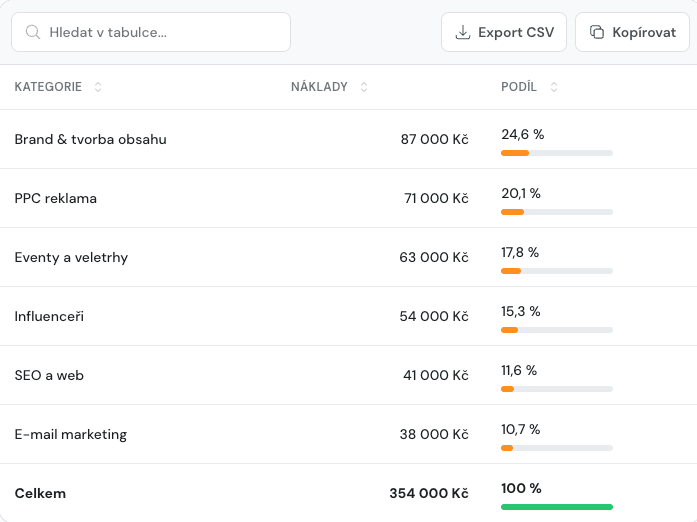Sort by Kategorie using sort arrows
Image resolution: width=697 pixels, height=522 pixels.
click(x=98, y=87)
